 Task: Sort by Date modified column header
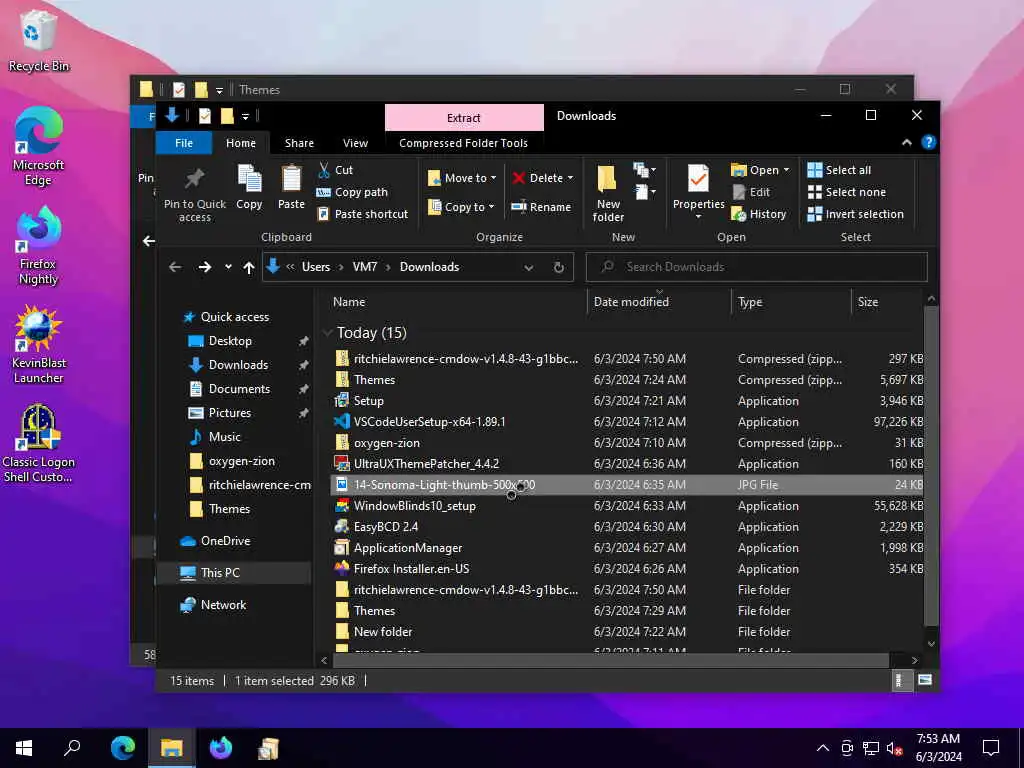[x=659, y=302]
